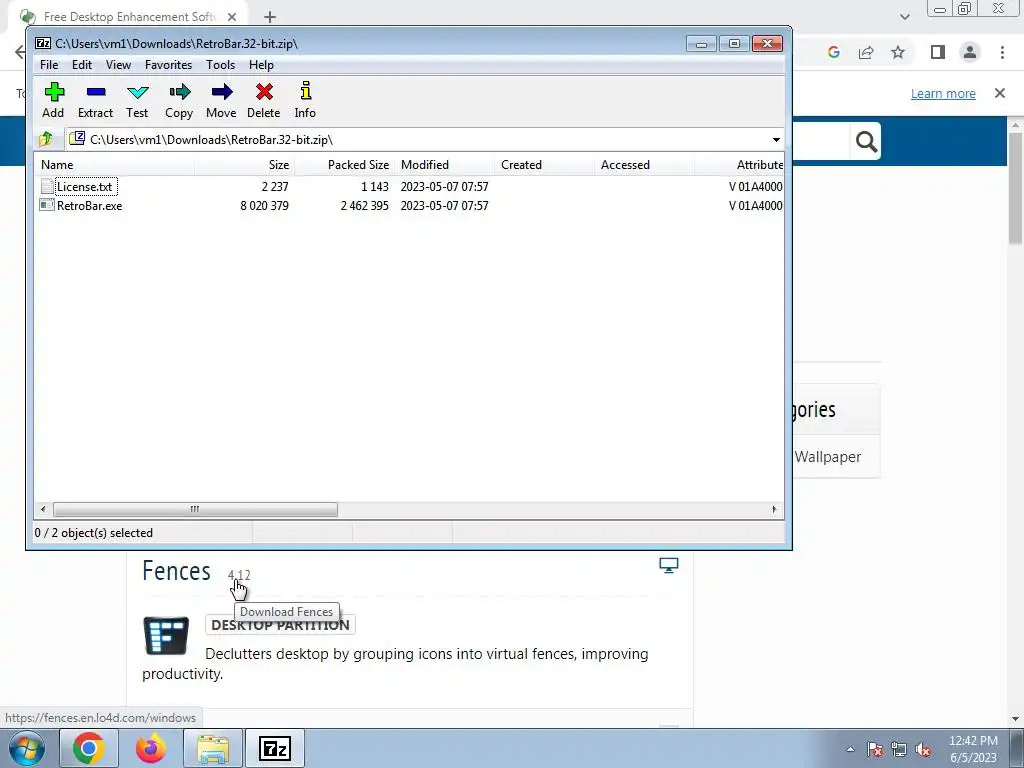Sort by the Created column header
Screen dimensions: 1024x768
545,165
